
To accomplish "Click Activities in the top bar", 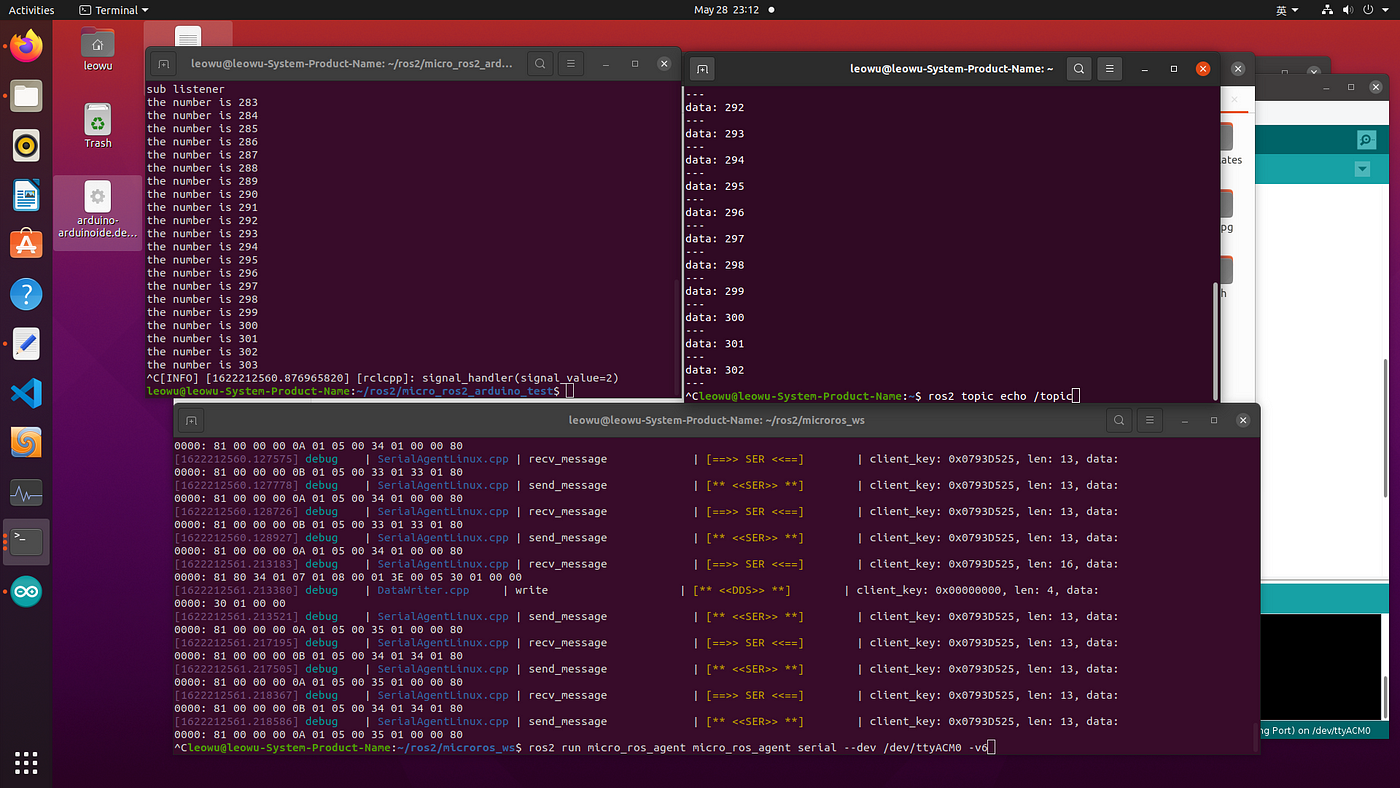I will coord(31,10).
